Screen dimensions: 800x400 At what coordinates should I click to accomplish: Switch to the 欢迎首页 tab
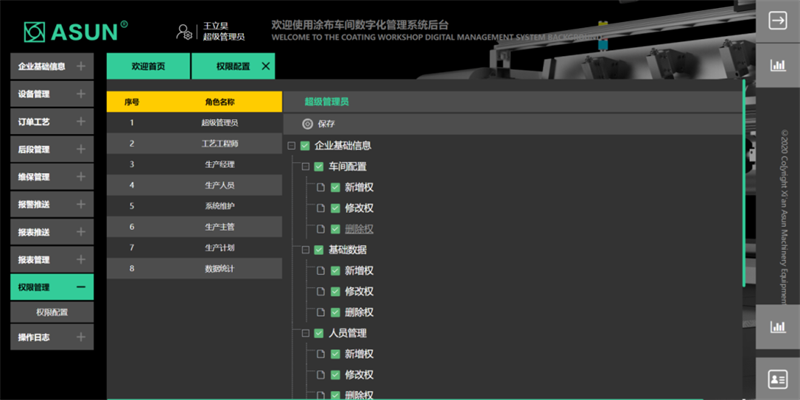click(148, 66)
